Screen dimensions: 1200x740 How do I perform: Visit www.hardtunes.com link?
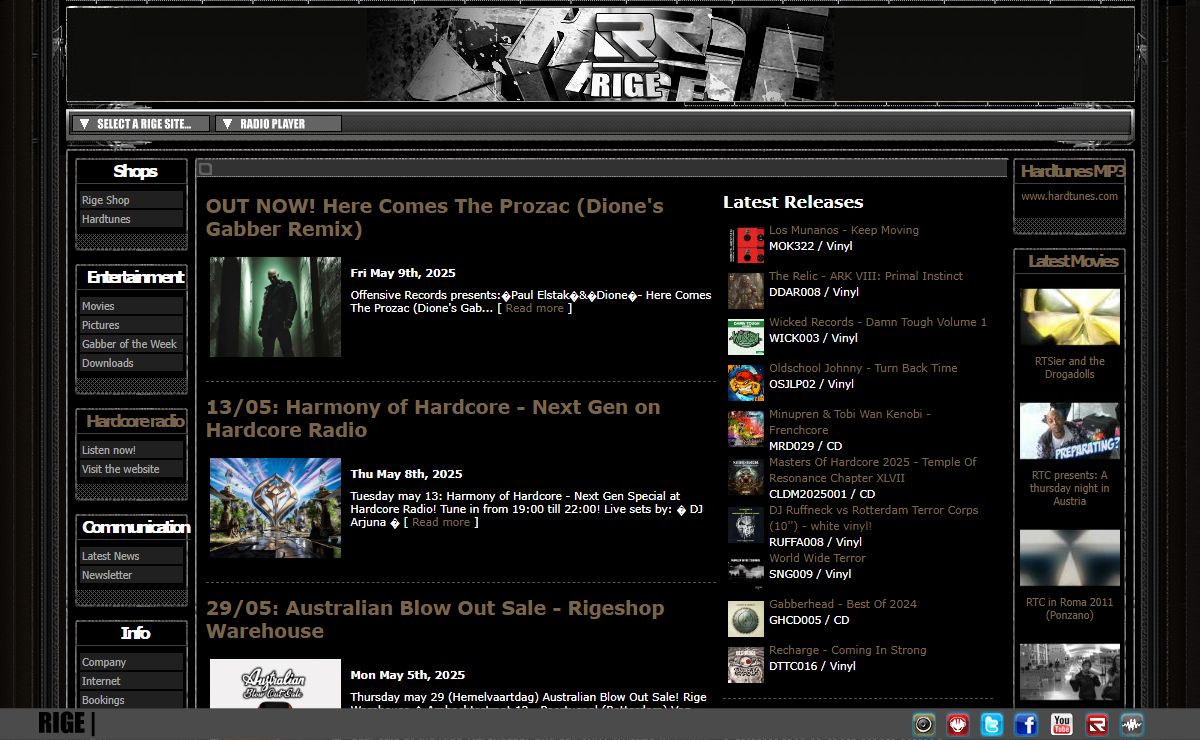(1069, 196)
